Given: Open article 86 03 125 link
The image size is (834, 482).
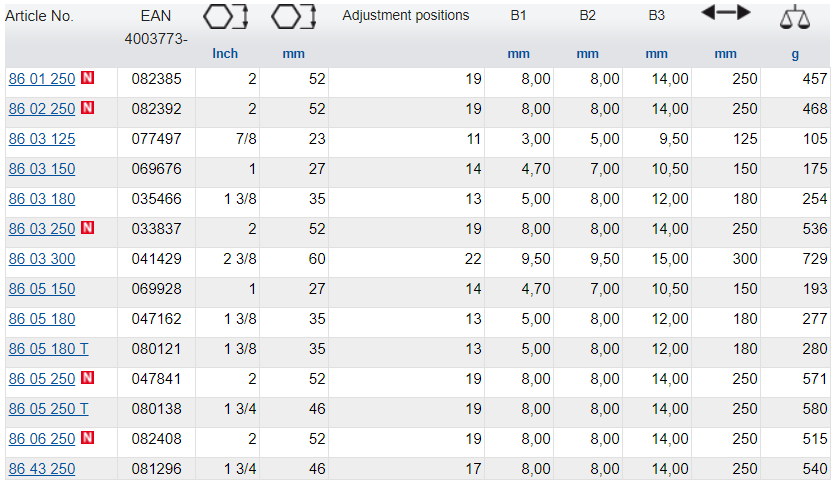Looking at the screenshot, I should pos(41,139).
